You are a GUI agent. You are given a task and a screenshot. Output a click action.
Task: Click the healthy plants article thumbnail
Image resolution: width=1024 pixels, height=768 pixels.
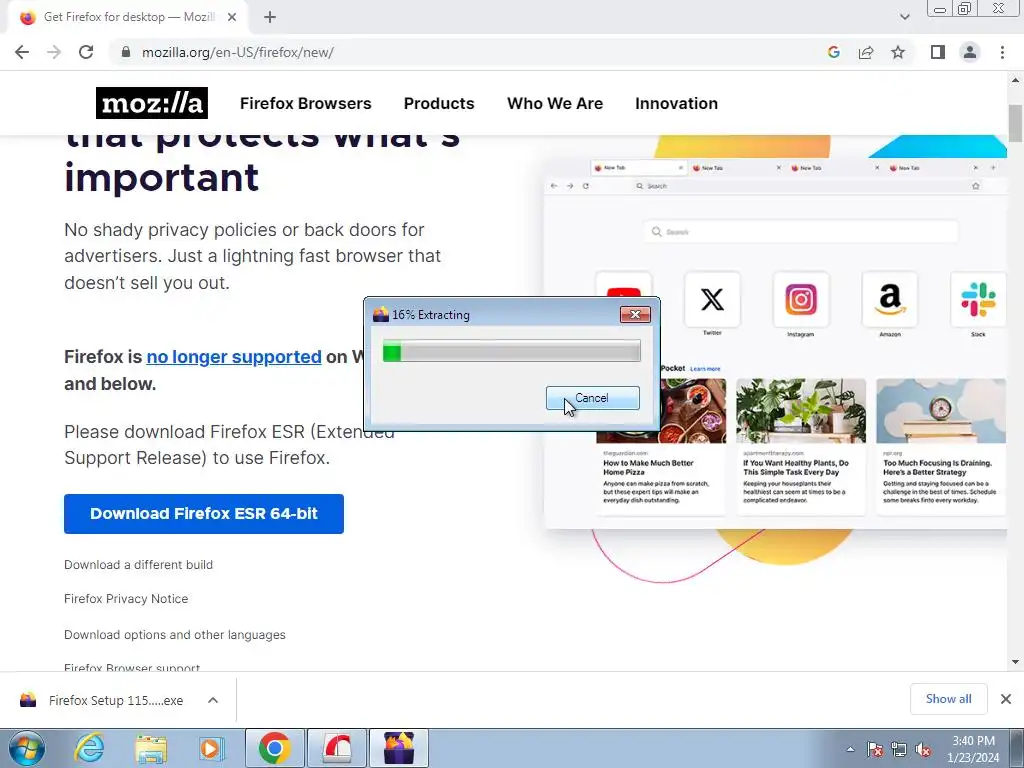click(x=801, y=411)
